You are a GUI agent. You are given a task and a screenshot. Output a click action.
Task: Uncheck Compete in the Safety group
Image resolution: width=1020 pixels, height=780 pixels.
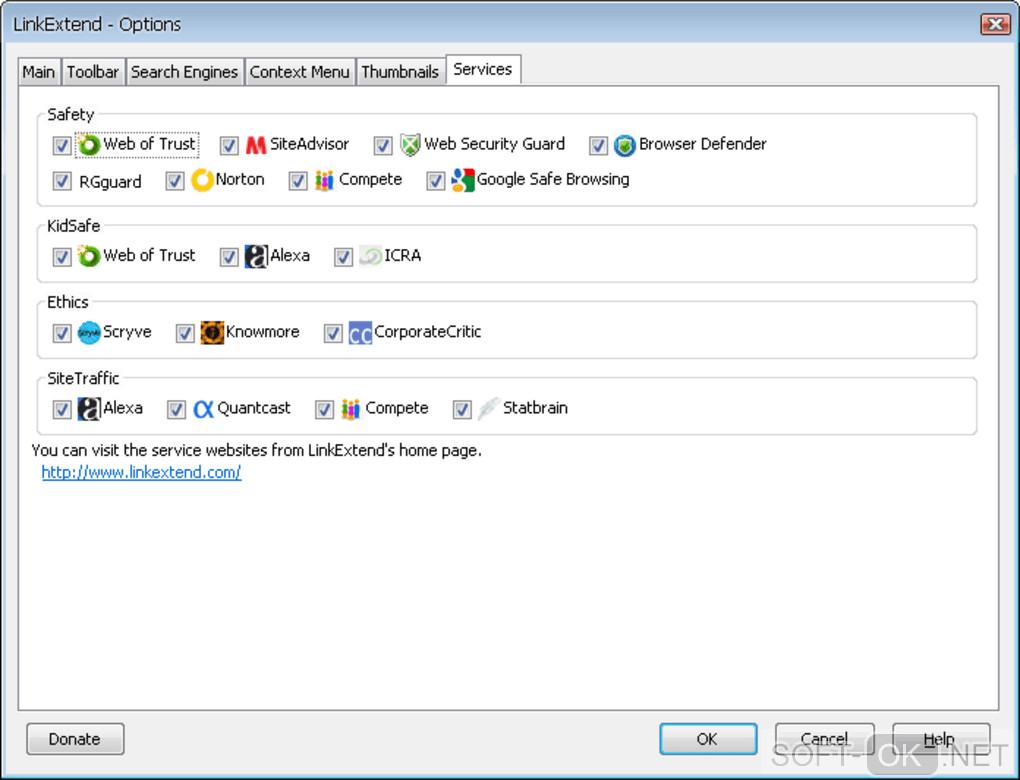tap(298, 181)
